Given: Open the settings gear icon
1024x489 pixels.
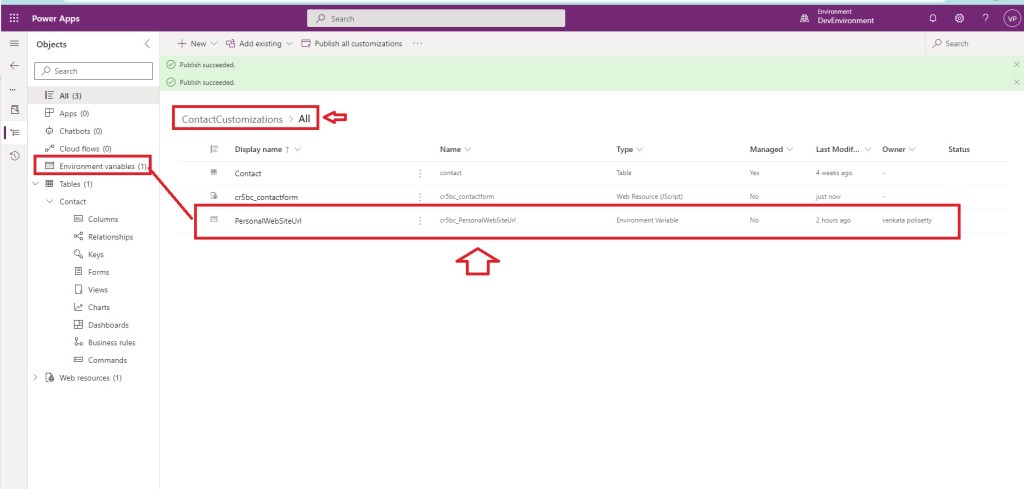Looking at the screenshot, I should (x=959, y=18).
